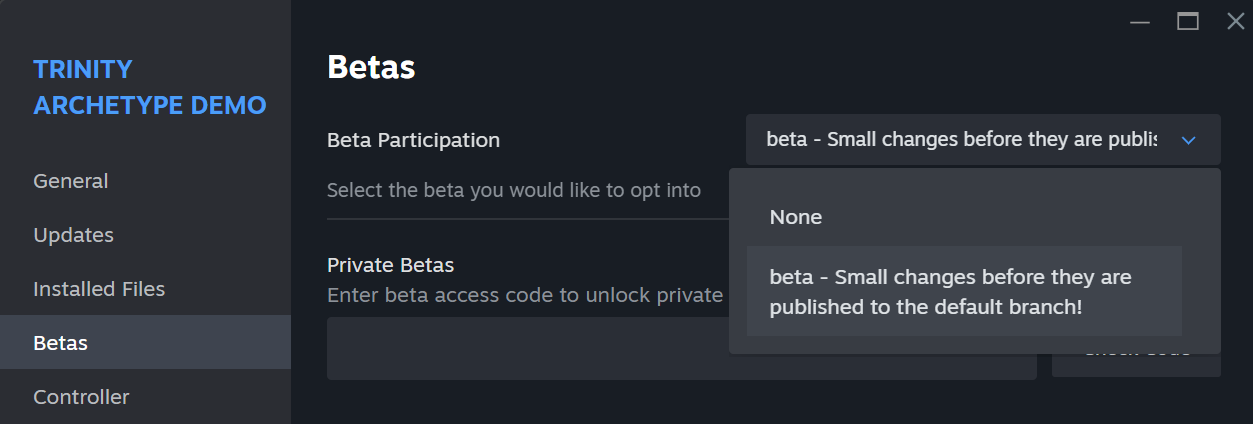Click the "Private Betas" label
Screen dimensions: 1253x424
pyautogui.click(x=390, y=265)
